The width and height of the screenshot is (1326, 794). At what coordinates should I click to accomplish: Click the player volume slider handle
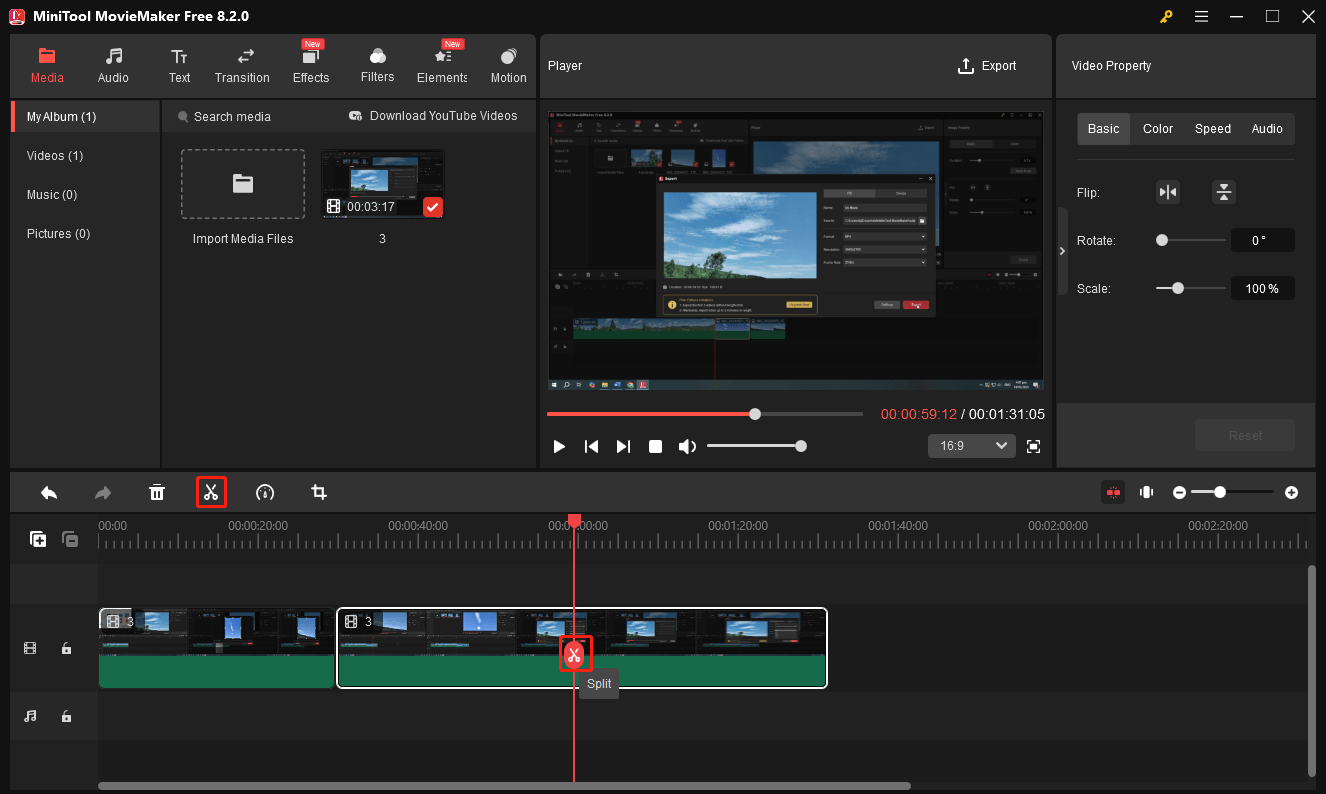pyautogui.click(x=801, y=446)
